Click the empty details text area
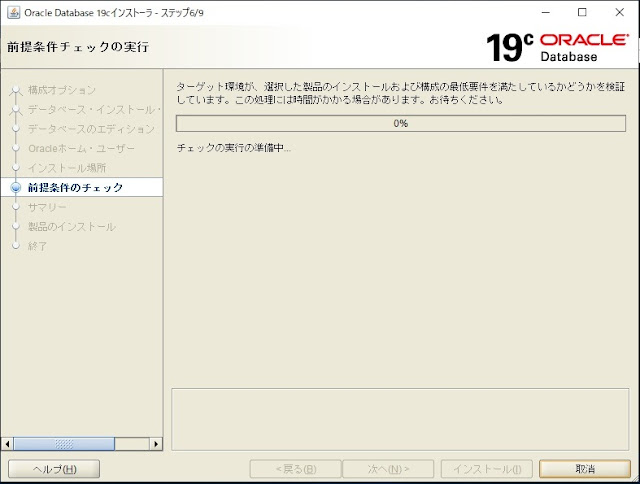 pos(400,420)
